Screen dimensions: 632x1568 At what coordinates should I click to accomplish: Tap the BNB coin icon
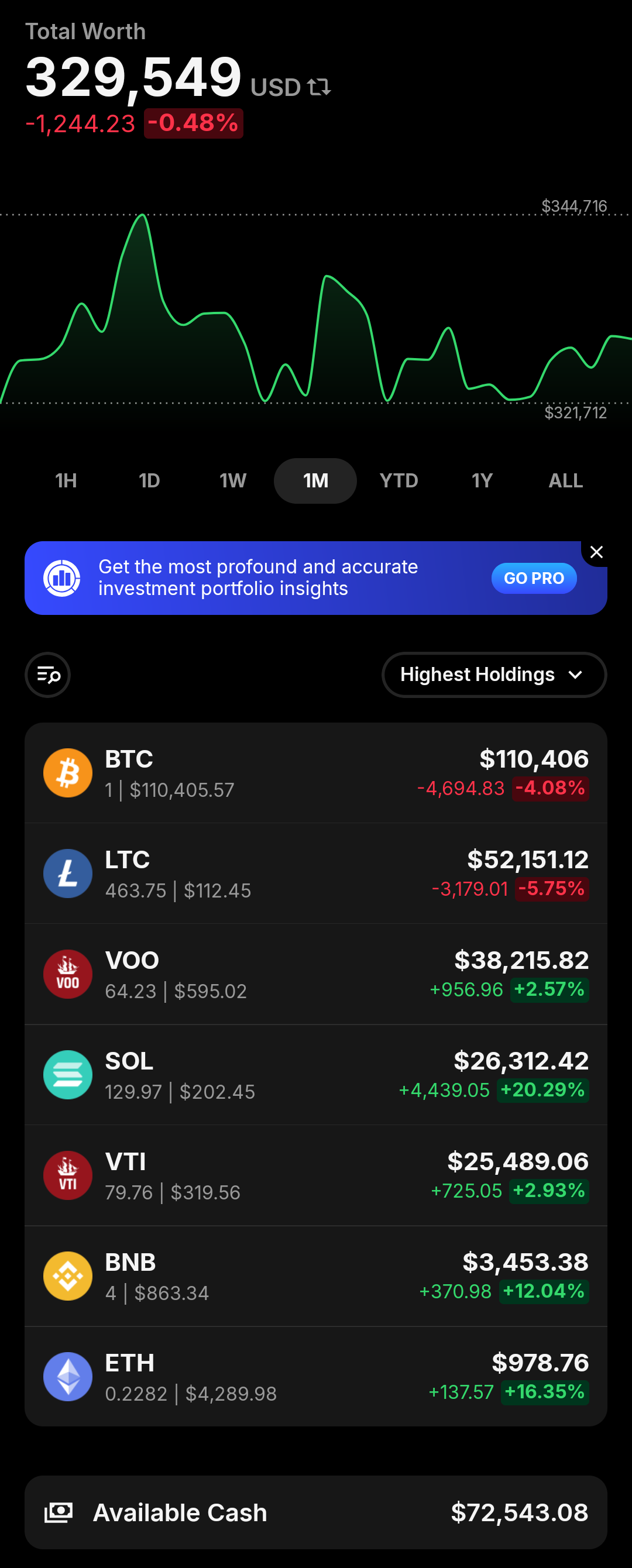coord(67,1276)
